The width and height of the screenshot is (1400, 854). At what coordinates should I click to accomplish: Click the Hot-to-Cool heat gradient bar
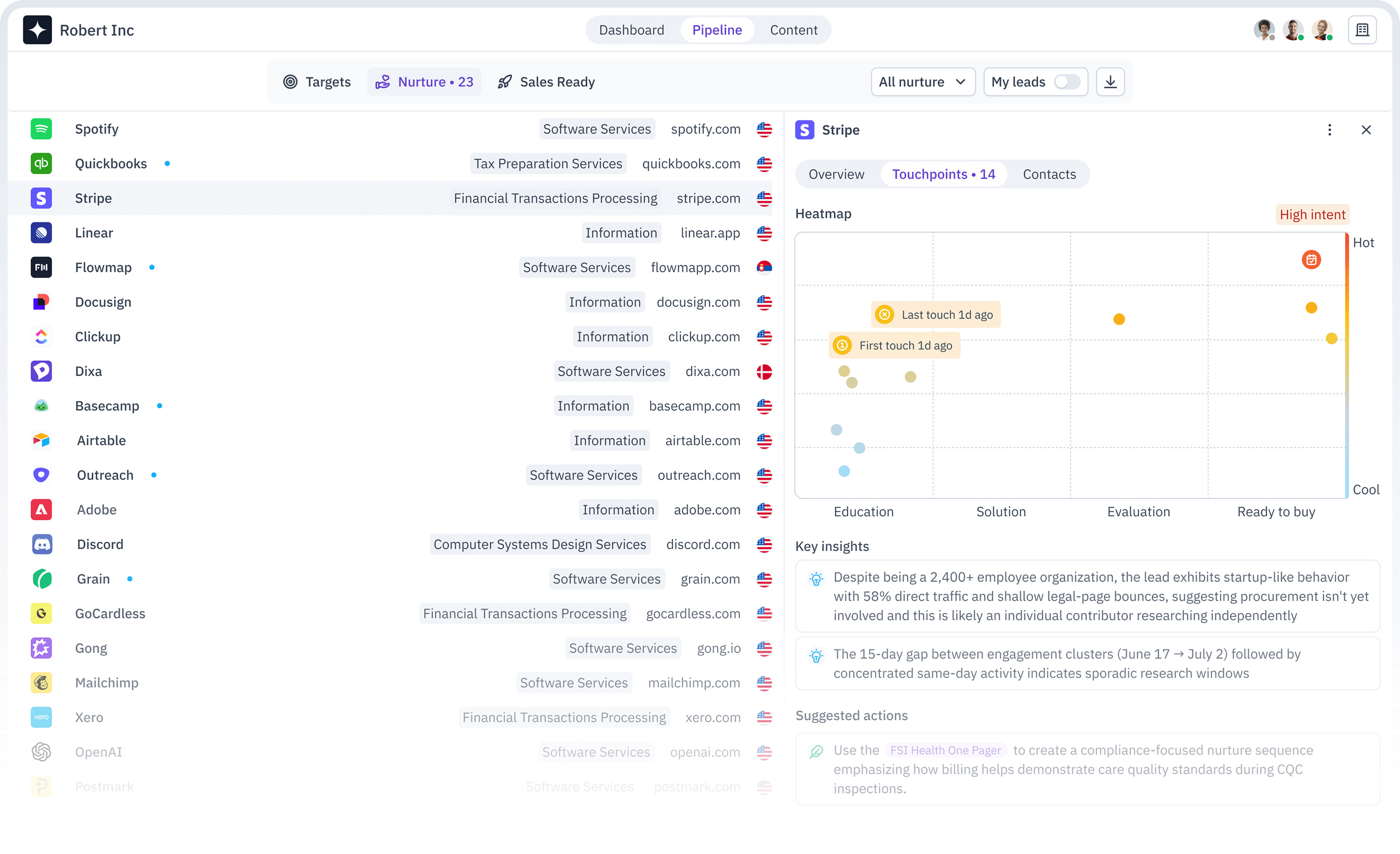[x=1346, y=365]
